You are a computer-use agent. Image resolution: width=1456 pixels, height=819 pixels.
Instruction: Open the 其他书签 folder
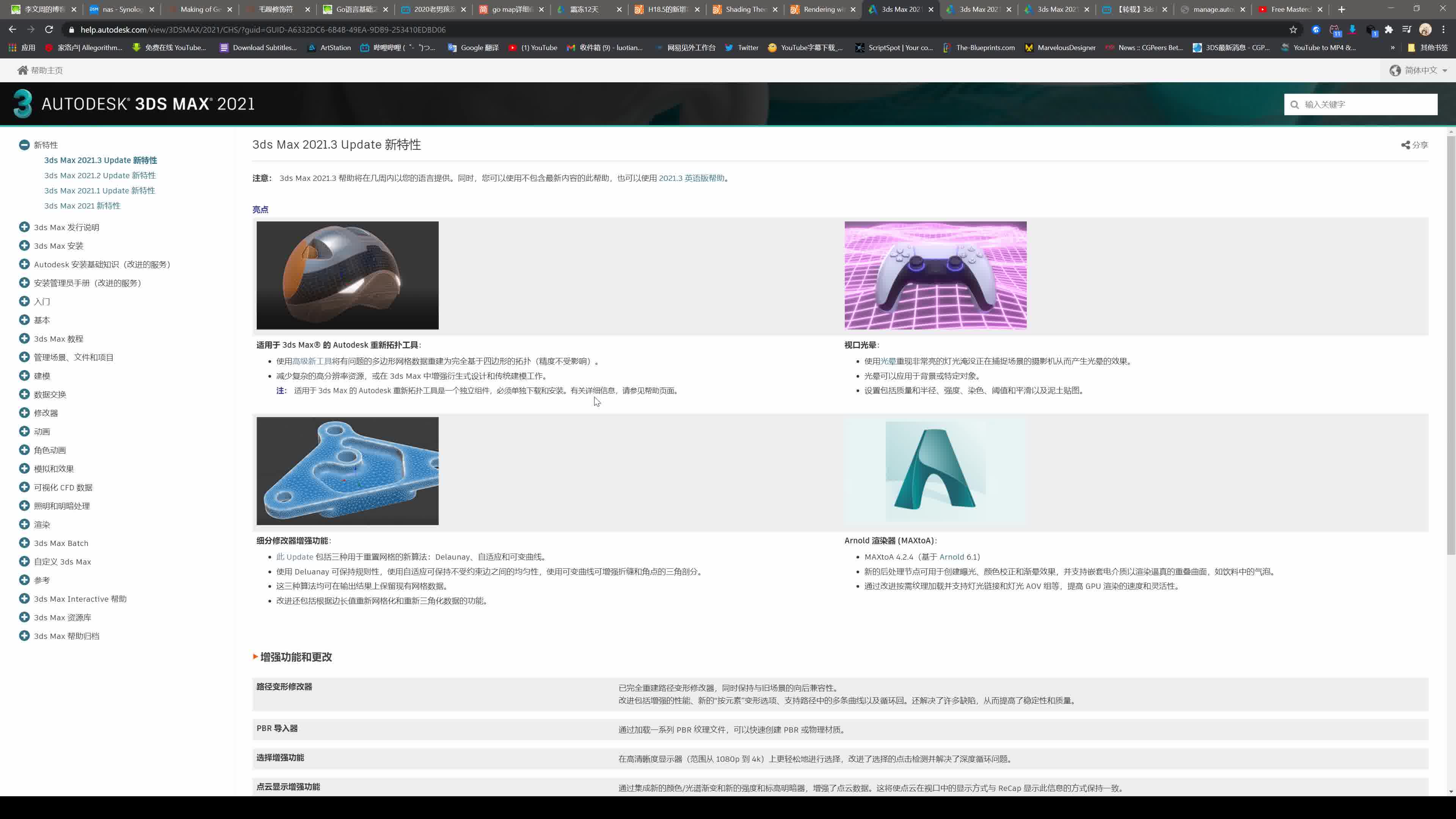coord(1427,47)
